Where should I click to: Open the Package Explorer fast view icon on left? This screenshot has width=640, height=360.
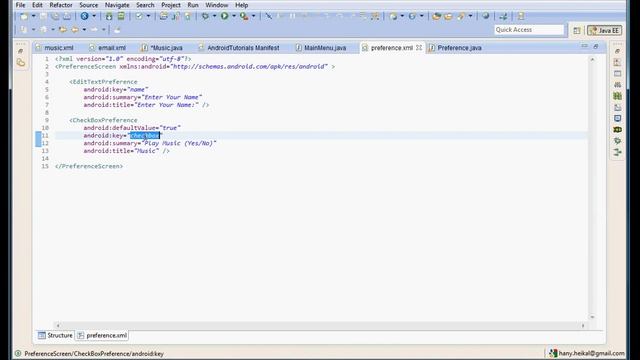(21, 62)
